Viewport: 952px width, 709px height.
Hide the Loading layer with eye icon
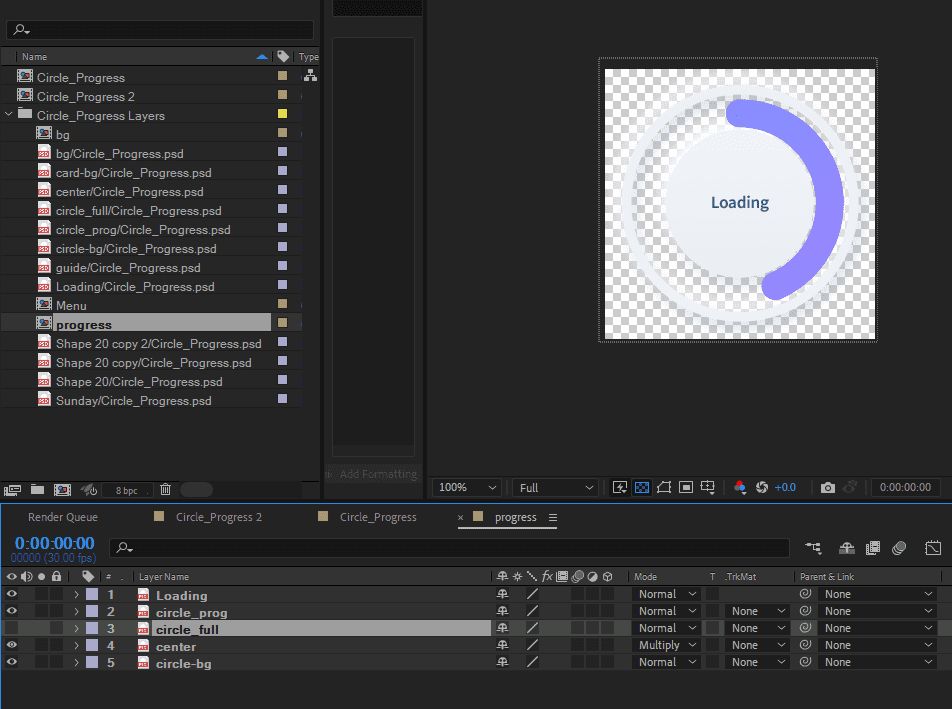12,594
